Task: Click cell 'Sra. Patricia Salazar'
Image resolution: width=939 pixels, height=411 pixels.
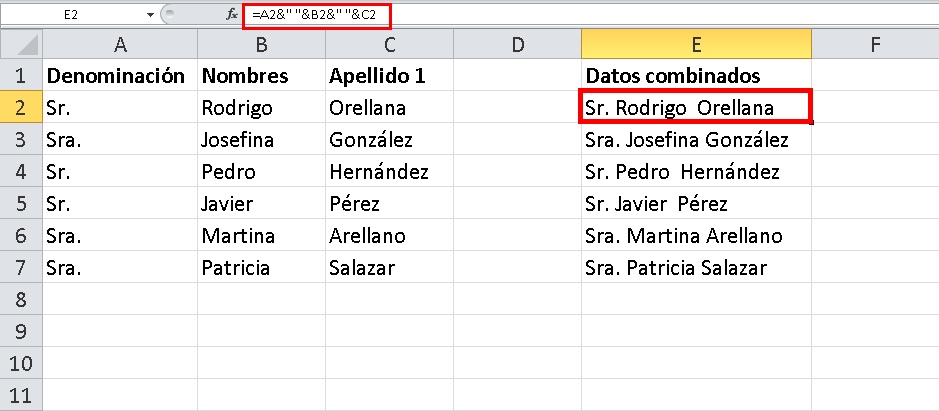Action: [696, 268]
